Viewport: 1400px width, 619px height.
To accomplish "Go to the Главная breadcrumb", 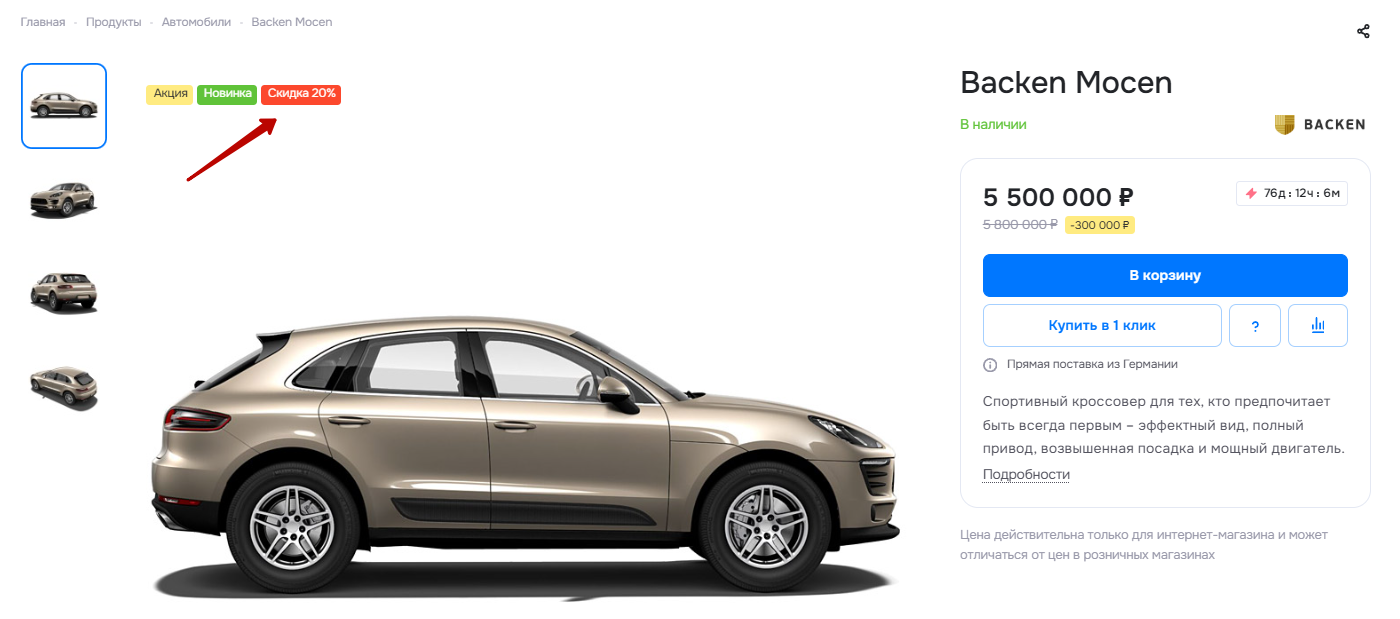I will (43, 22).
